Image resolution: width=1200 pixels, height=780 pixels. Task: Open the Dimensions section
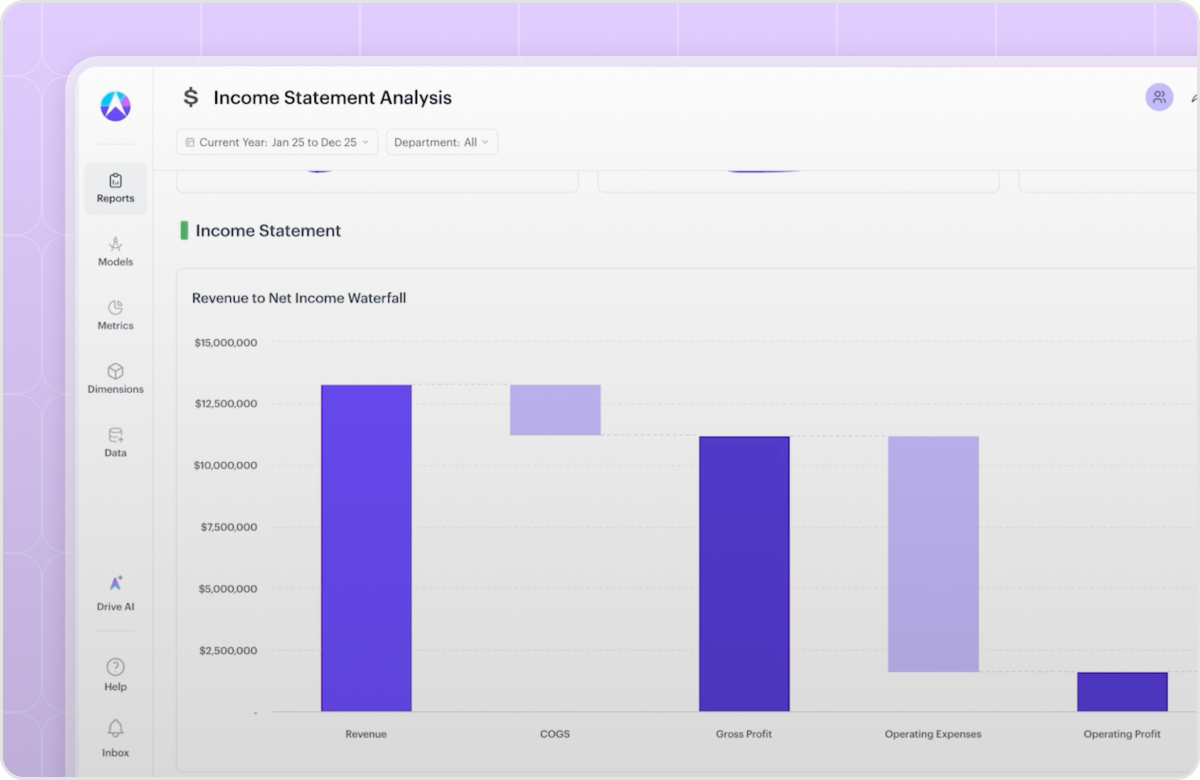click(x=116, y=379)
